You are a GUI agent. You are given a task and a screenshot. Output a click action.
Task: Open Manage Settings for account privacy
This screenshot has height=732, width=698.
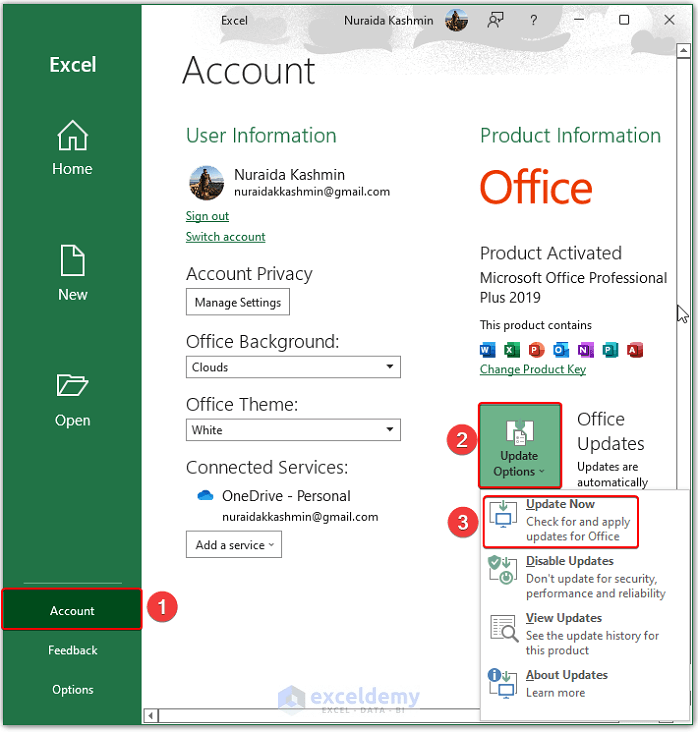pyautogui.click(x=238, y=302)
